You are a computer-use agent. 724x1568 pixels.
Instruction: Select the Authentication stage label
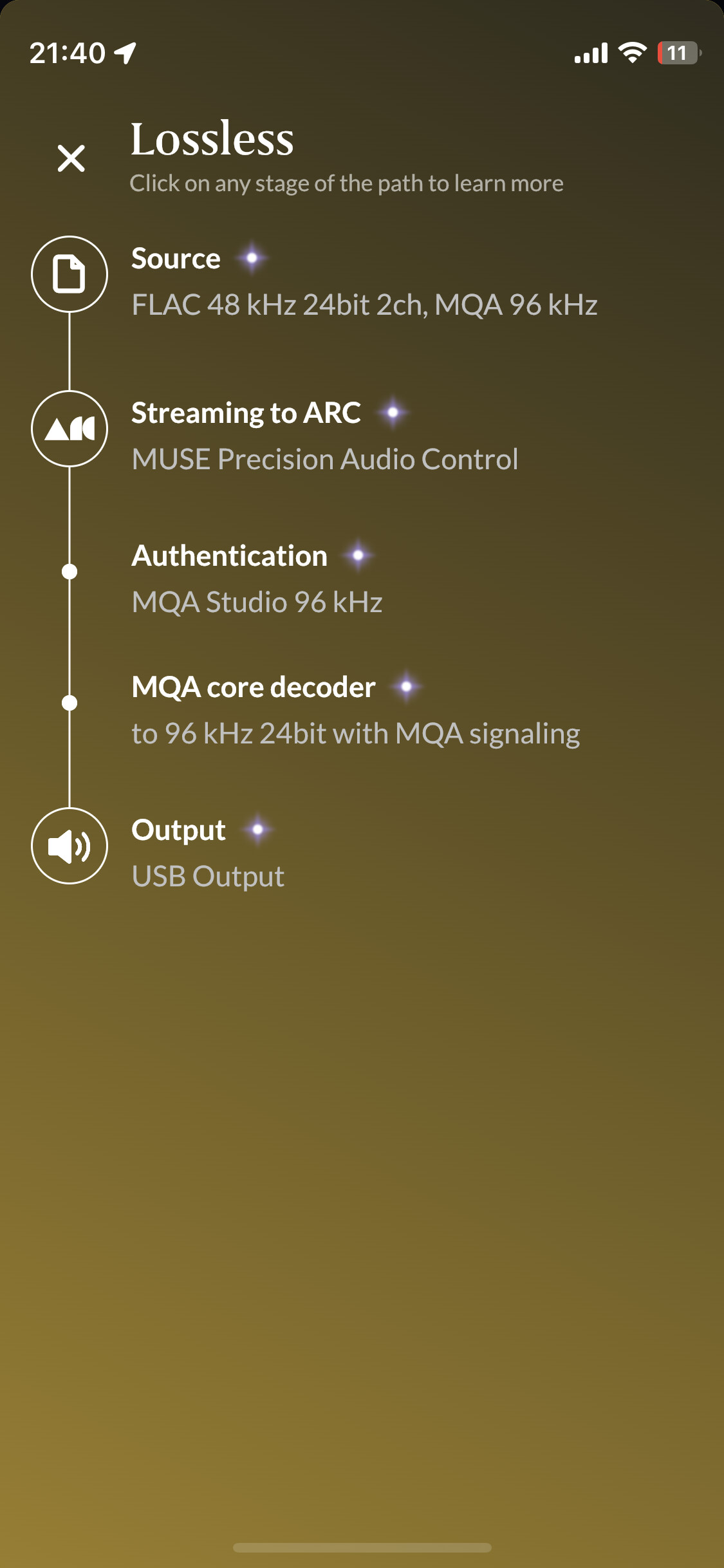pyautogui.click(x=229, y=556)
